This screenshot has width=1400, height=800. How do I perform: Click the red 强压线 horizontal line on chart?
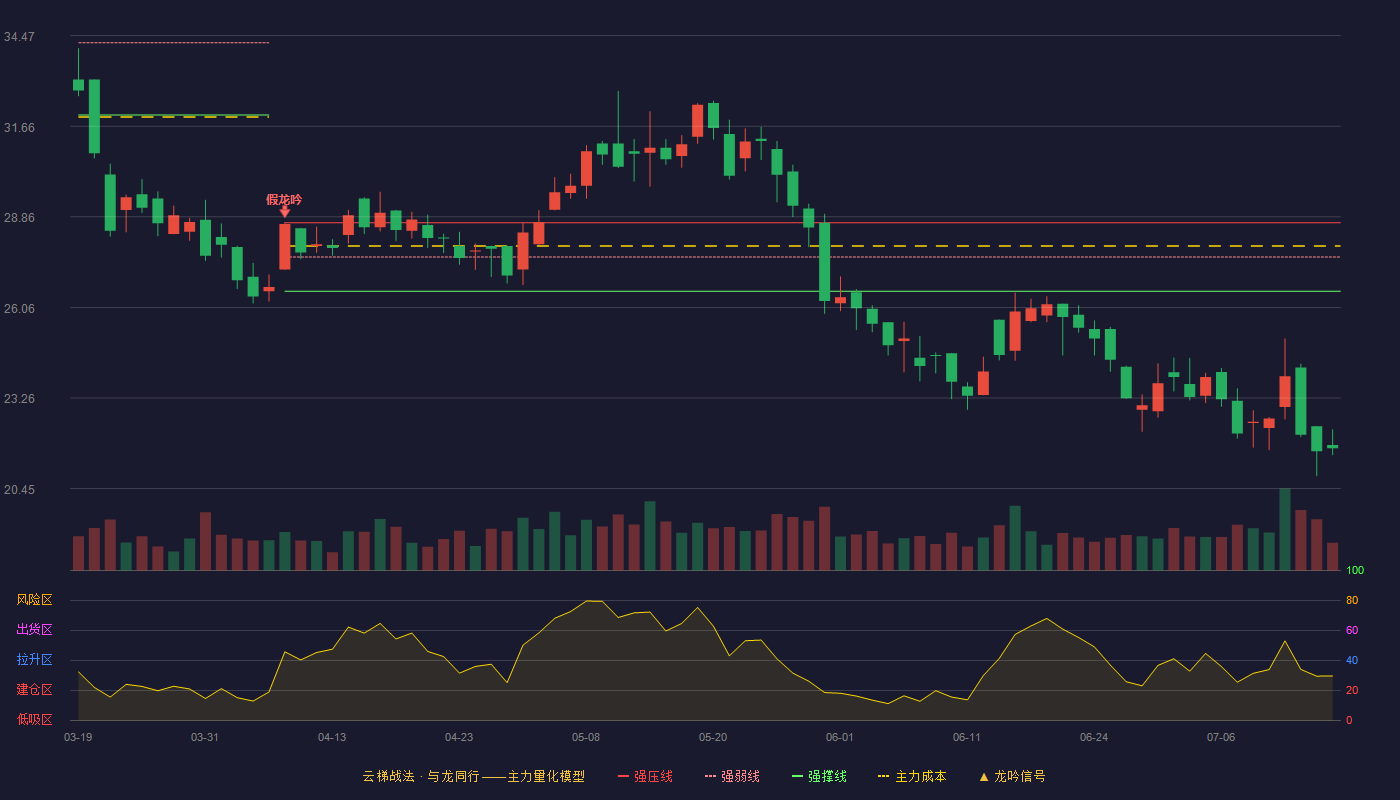click(810, 223)
